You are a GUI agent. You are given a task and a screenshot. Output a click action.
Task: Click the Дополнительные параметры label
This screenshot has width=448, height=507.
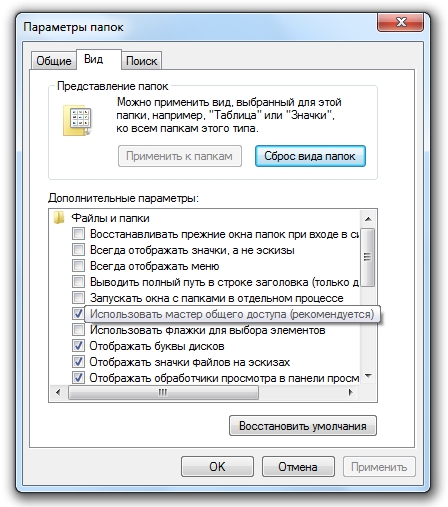(x=123, y=198)
